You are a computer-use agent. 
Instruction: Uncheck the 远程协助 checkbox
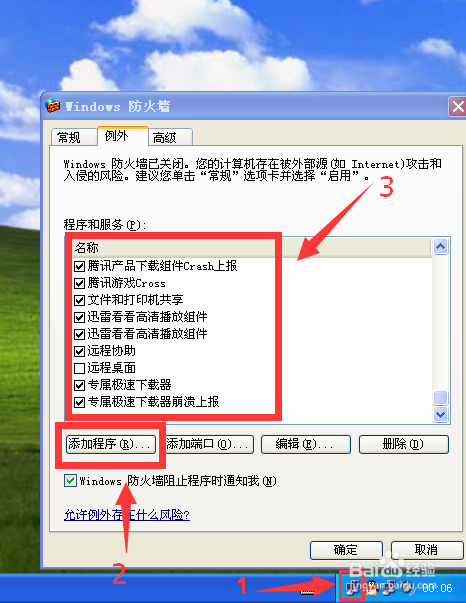(x=79, y=351)
